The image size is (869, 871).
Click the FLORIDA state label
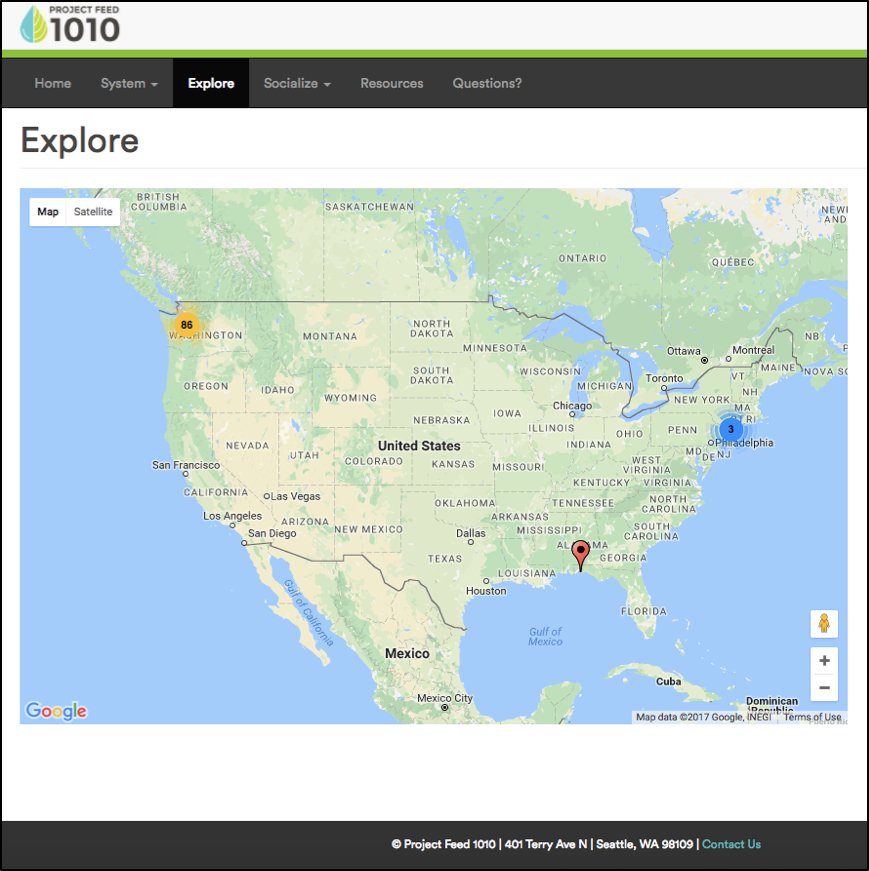pyautogui.click(x=643, y=612)
